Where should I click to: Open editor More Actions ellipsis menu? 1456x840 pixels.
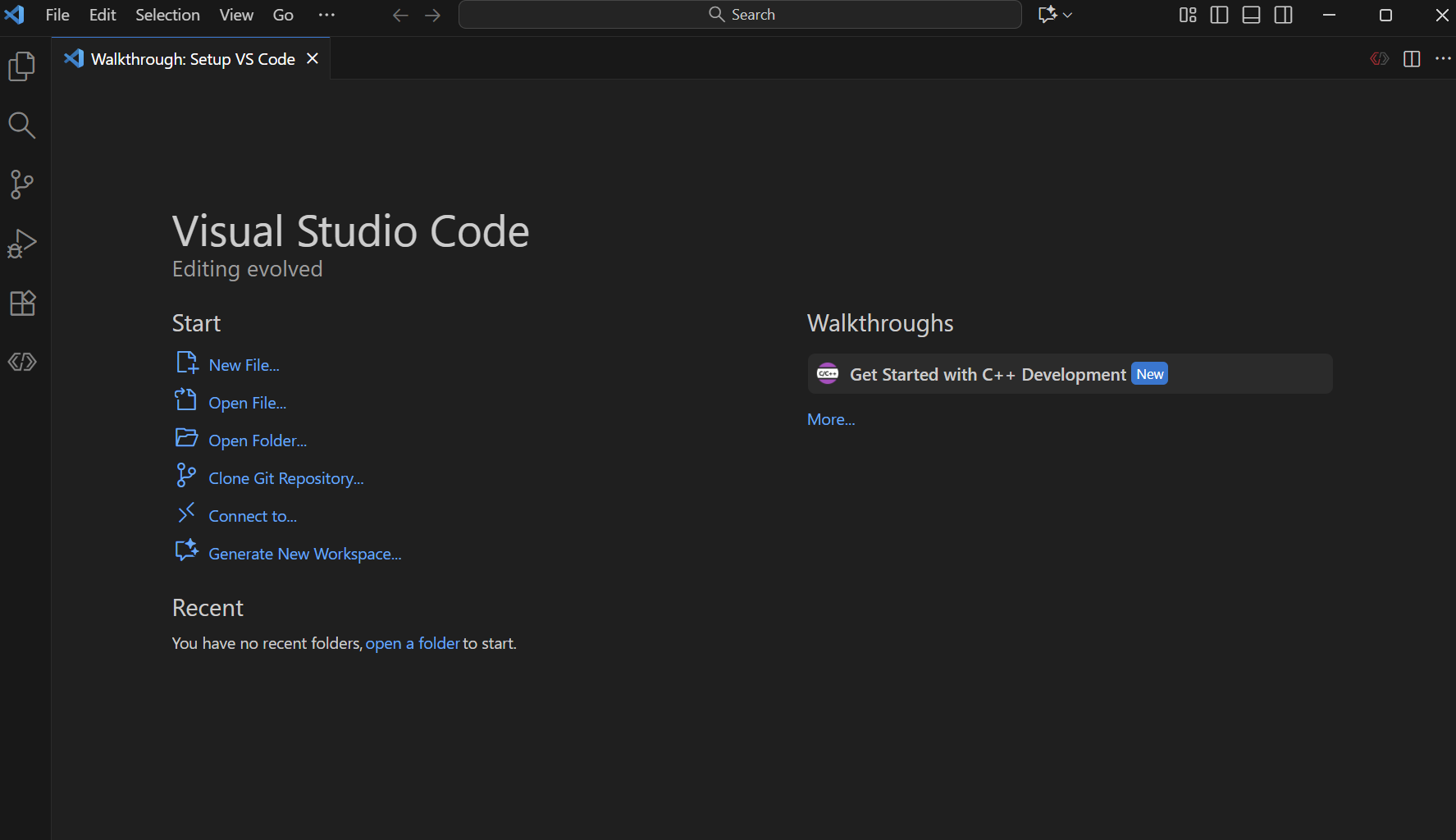coord(1443,59)
